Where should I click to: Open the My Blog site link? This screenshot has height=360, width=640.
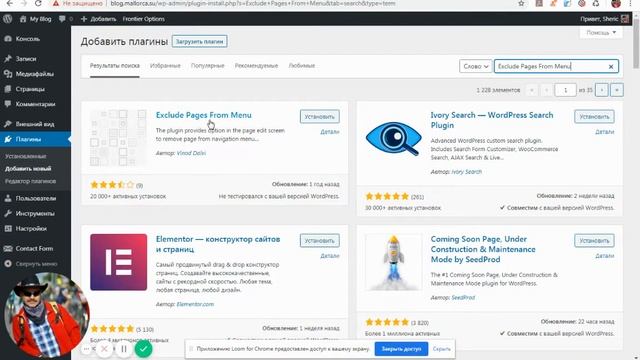[x=35, y=19]
